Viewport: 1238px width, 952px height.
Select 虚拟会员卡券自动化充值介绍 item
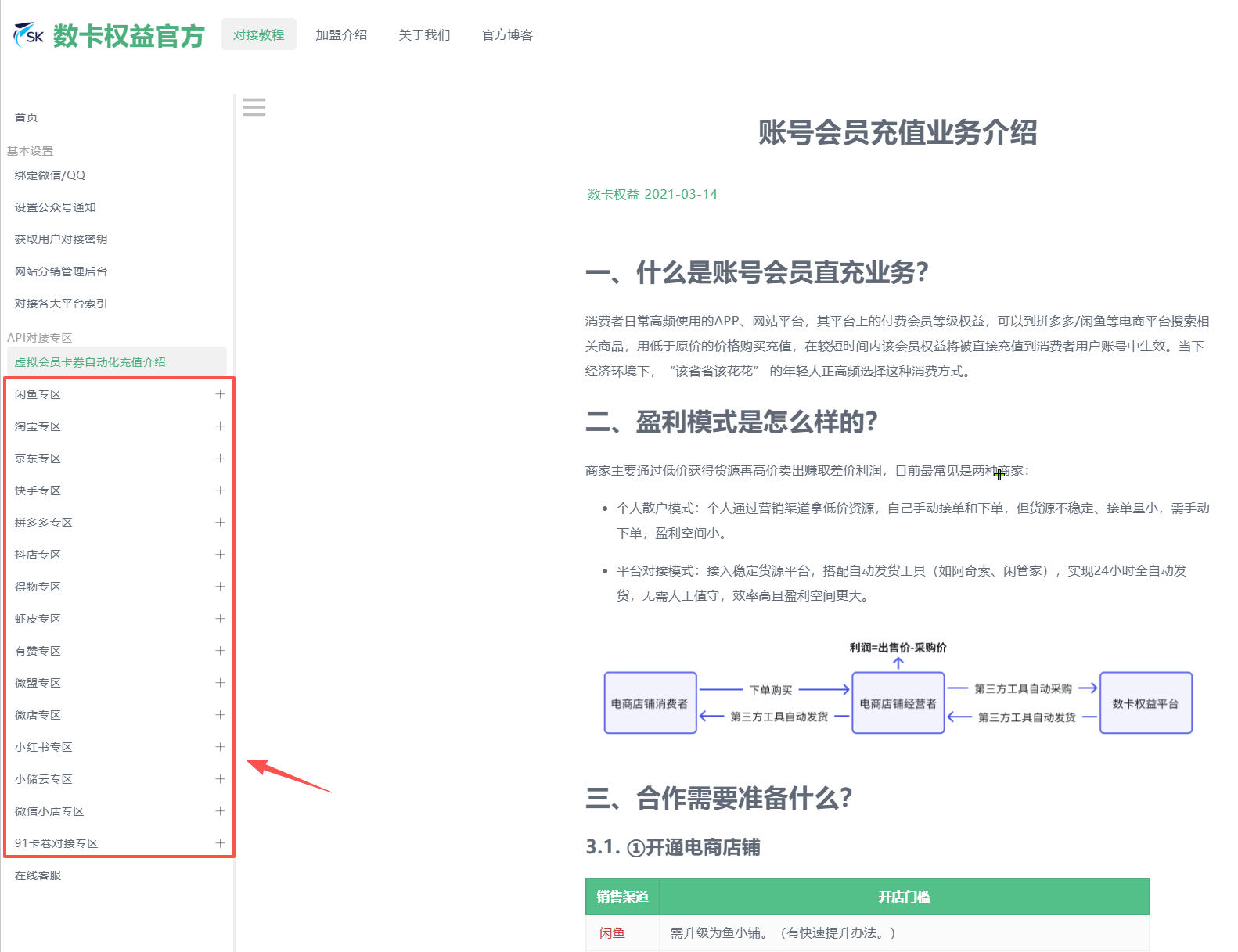117,362
